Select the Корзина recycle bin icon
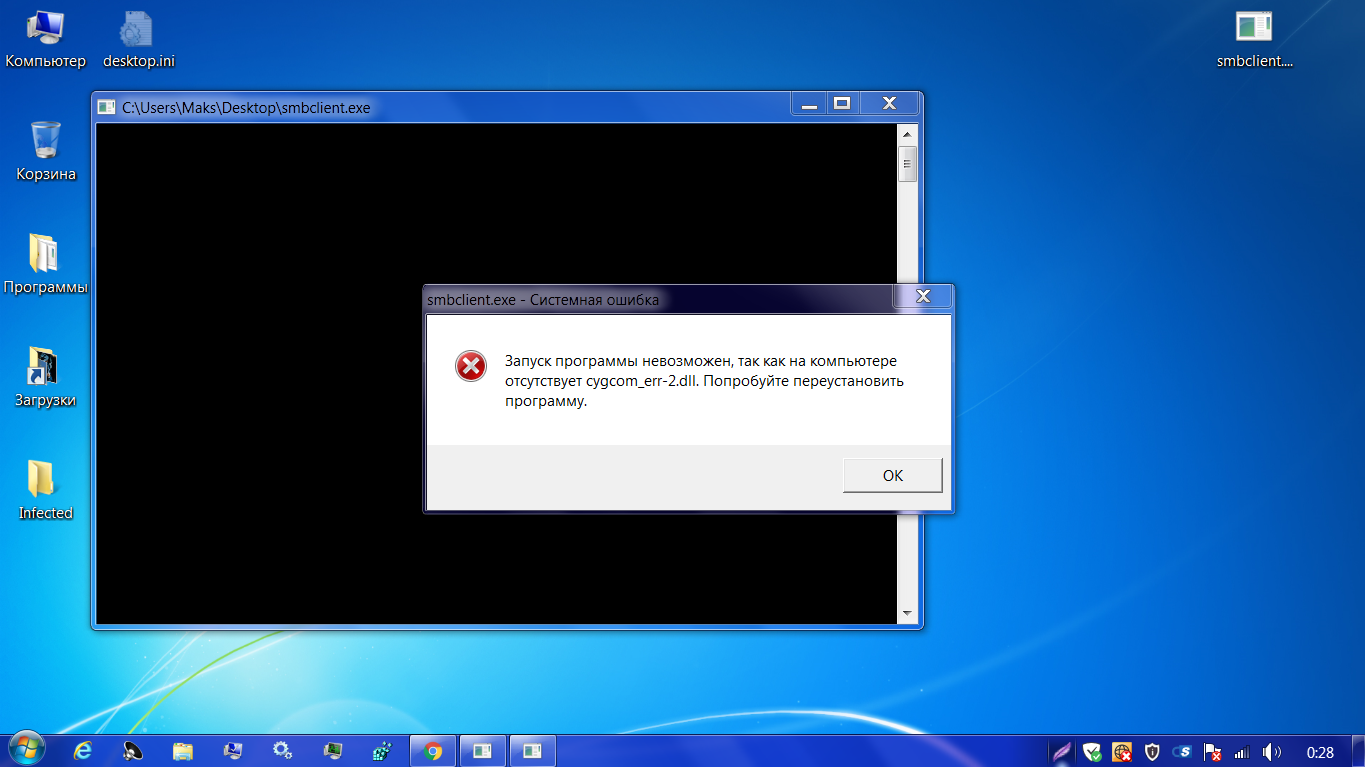The width and height of the screenshot is (1365, 767). (x=46, y=152)
